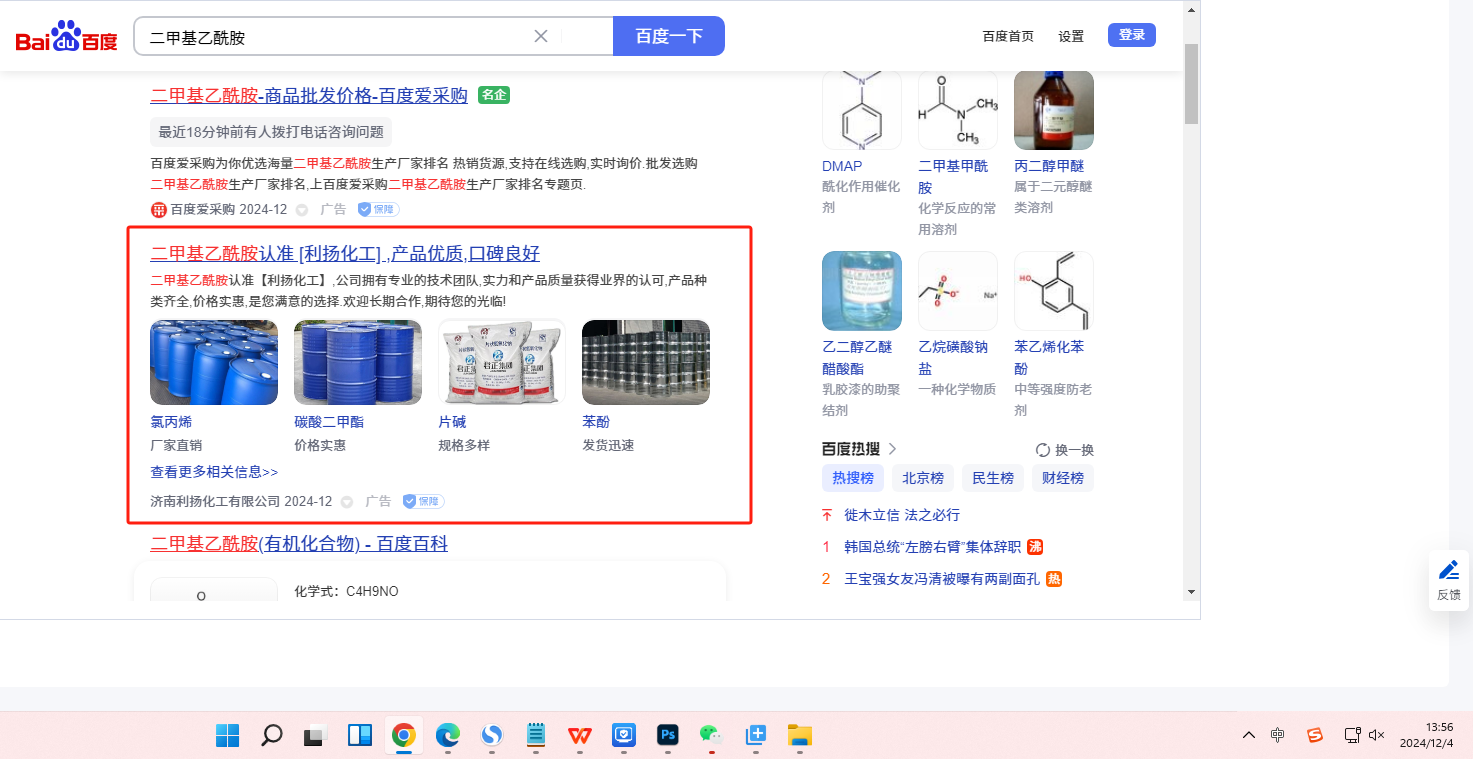1473x759 pixels.
Task: Open the blue plus-square app on the taskbar
Action: [755, 736]
